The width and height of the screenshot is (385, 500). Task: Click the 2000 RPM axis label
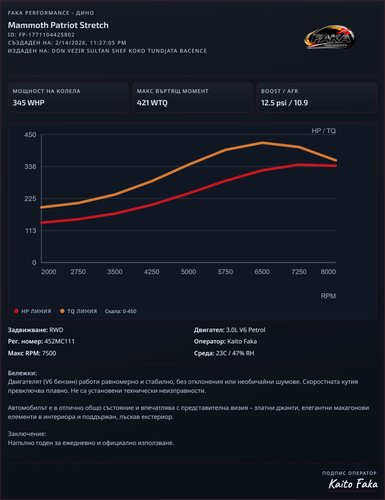[49, 272]
